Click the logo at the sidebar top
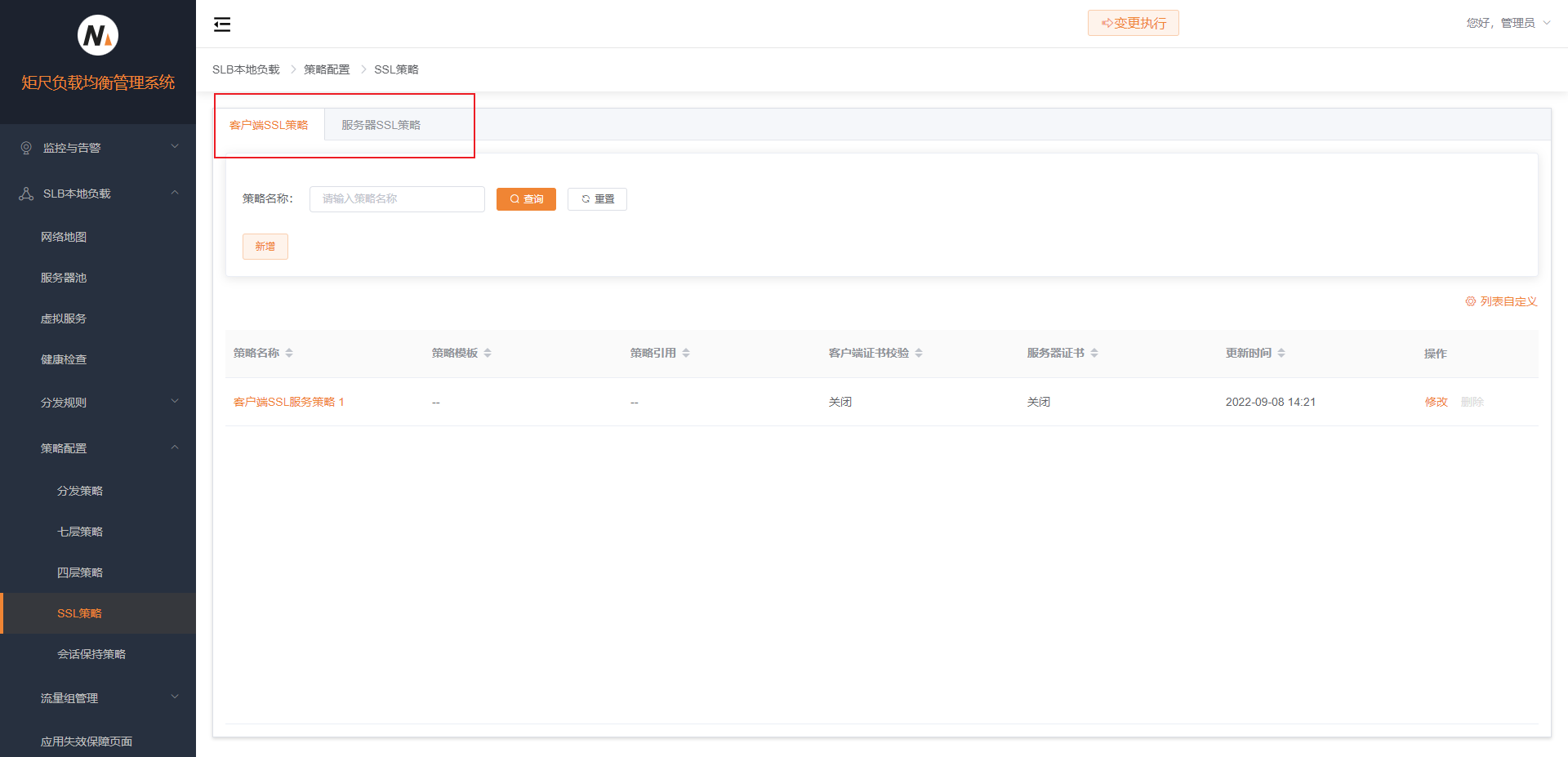 pos(98,36)
